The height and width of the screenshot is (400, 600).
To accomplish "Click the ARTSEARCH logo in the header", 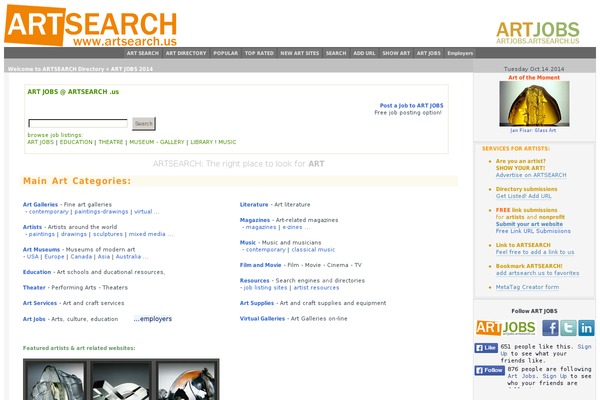I will [90, 25].
